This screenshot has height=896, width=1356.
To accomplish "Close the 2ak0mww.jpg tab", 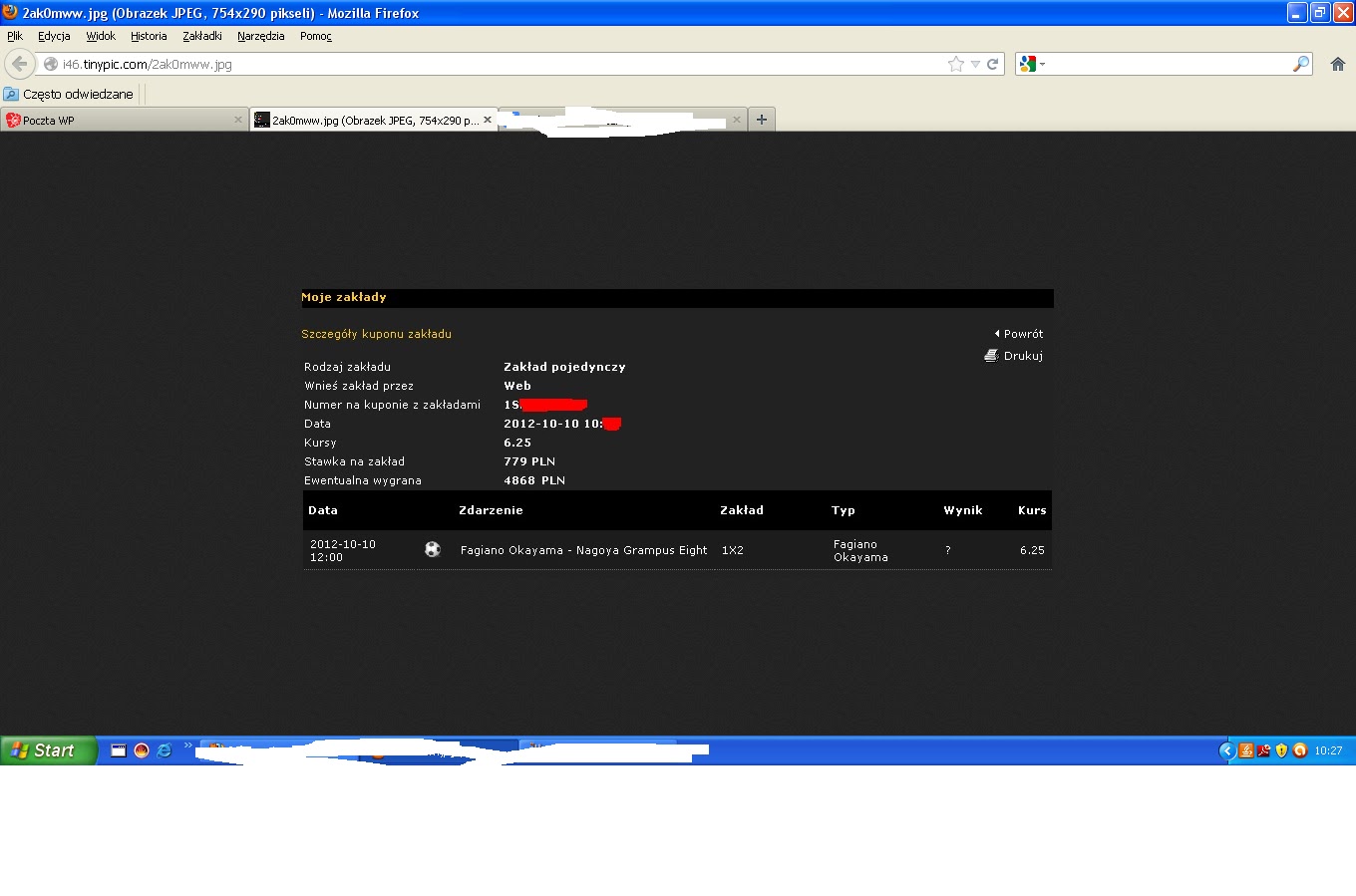I will [488, 120].
